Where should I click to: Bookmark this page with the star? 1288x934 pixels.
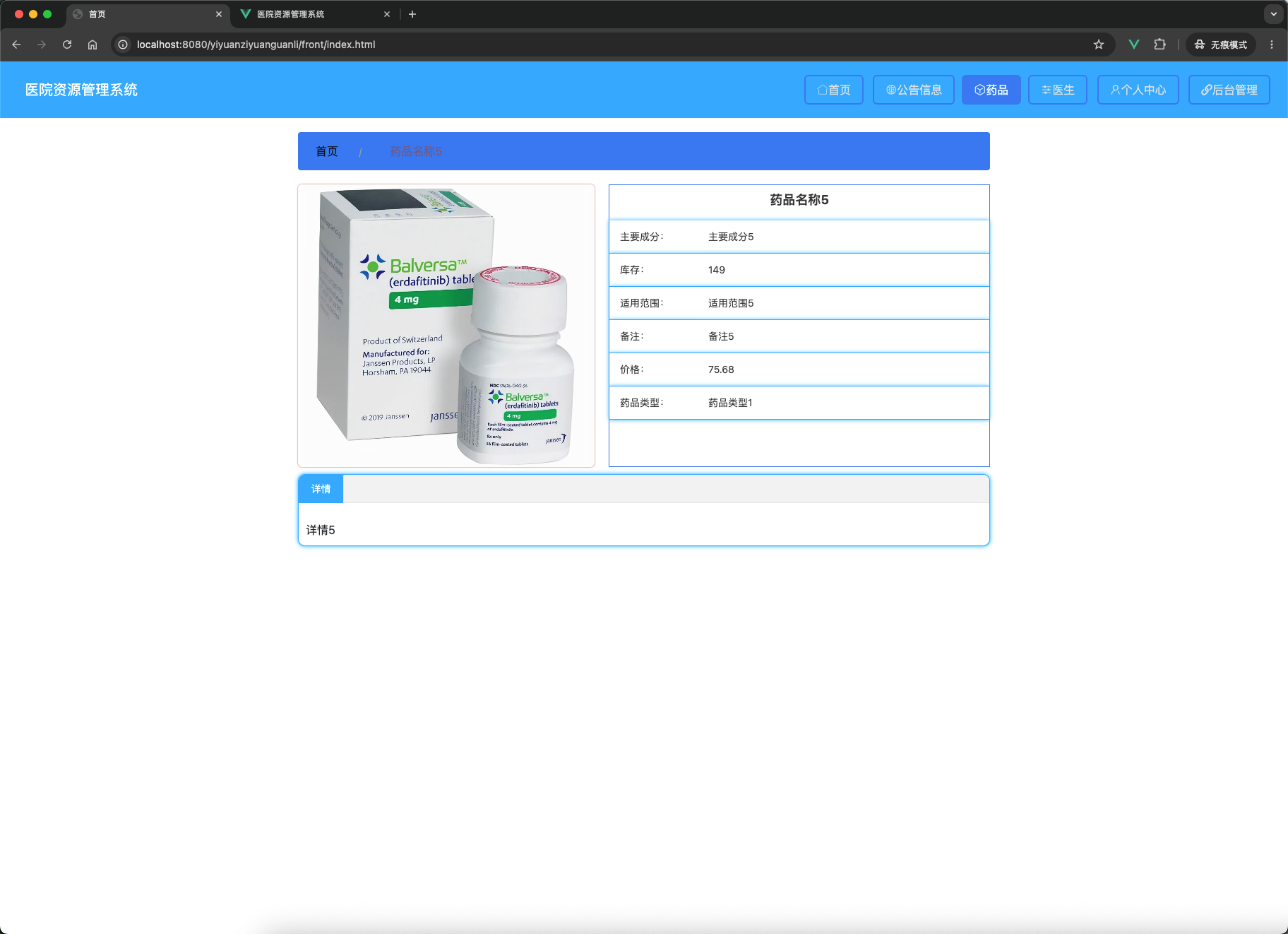[1099, 45]
